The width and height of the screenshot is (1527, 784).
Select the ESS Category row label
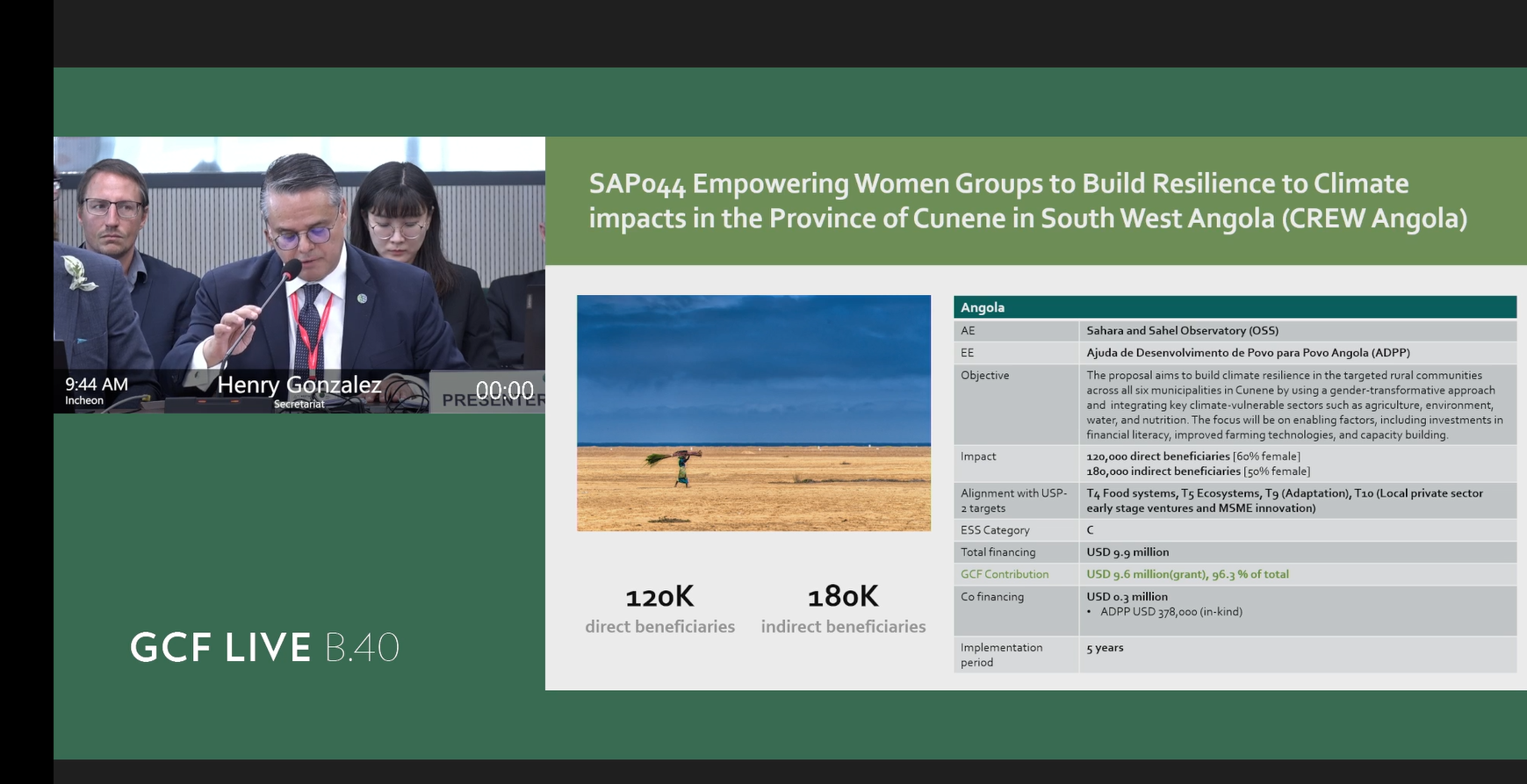(995, 530)
